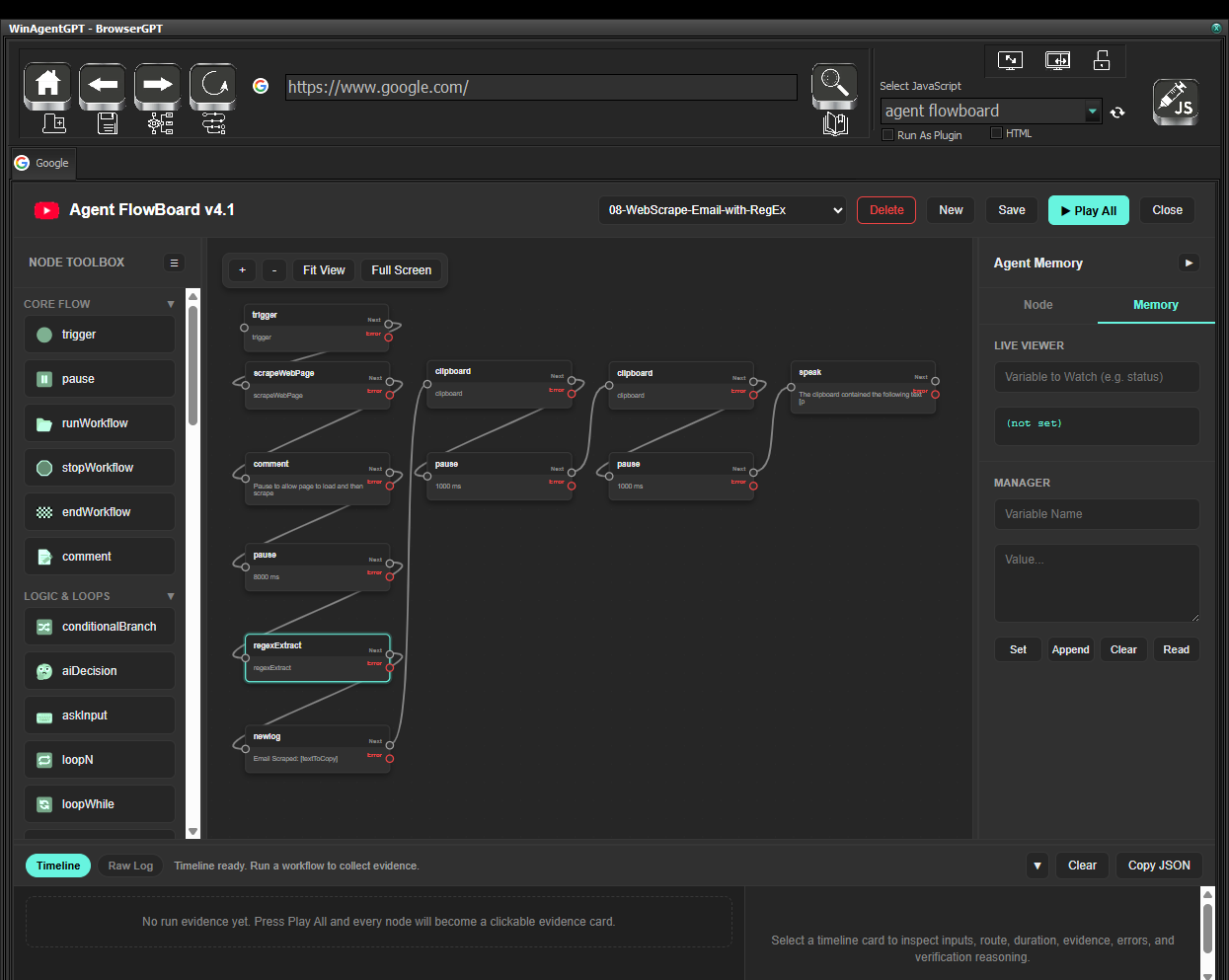Collapse the LOGIC & LOOPS section

pyautogui.click(x=171, y=596)
